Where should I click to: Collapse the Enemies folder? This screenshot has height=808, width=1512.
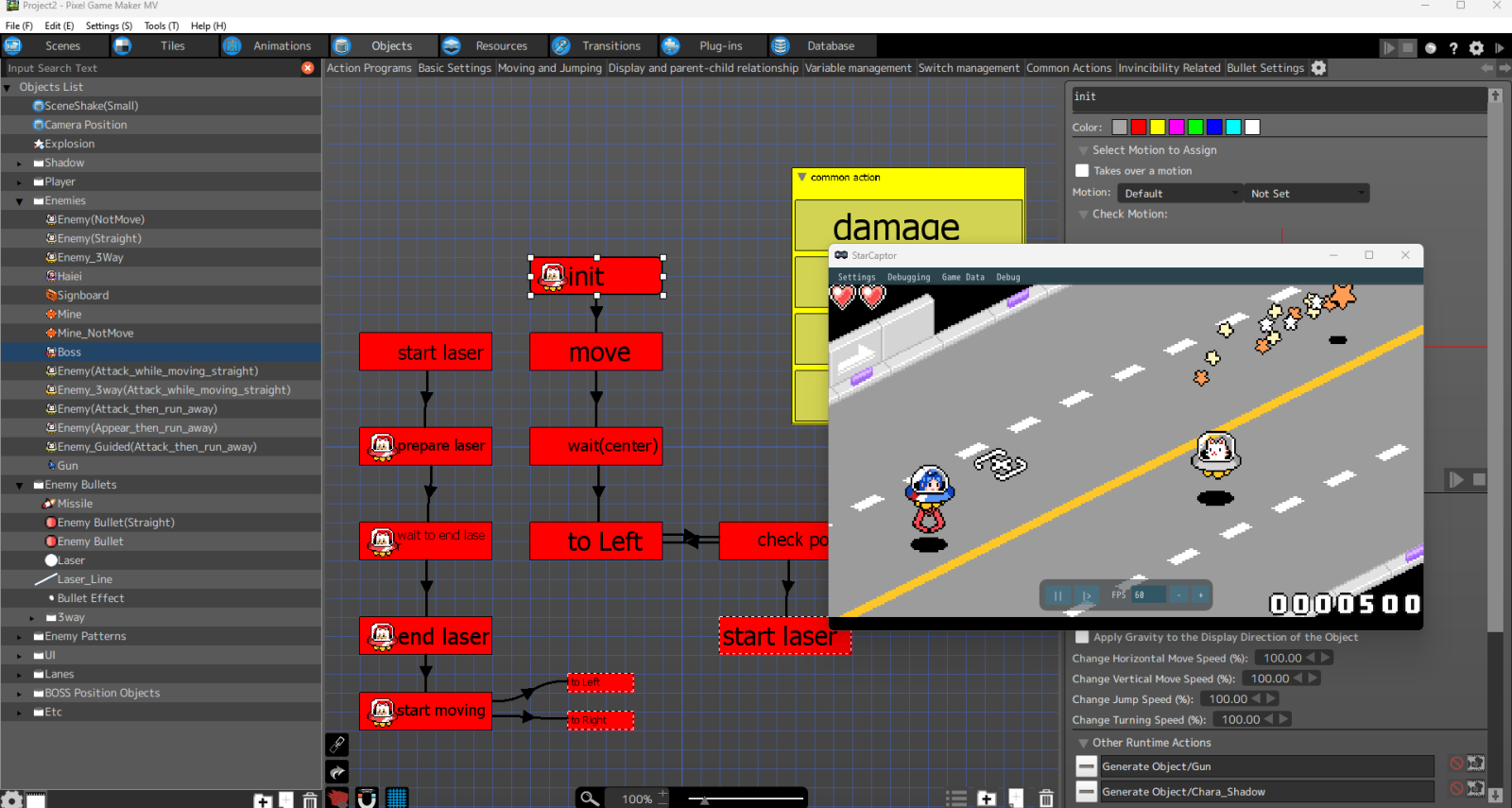tap(19, 201)
